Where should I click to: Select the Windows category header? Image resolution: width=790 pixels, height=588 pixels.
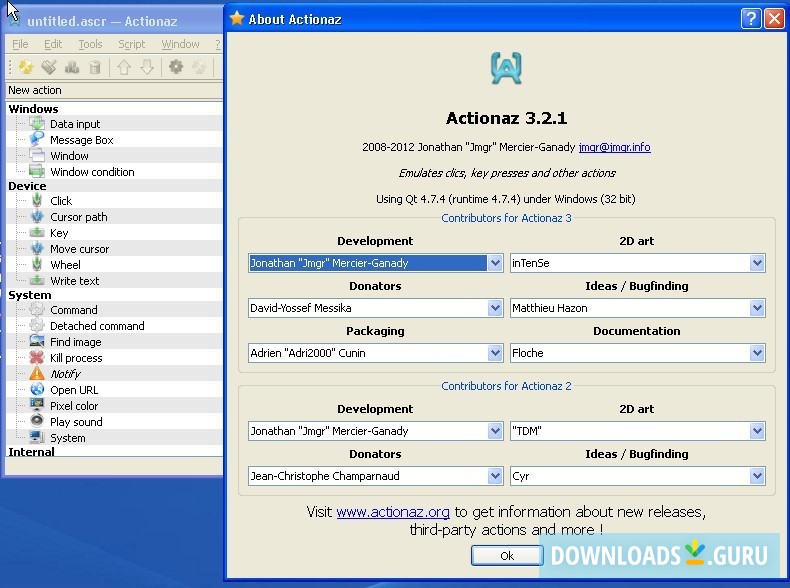pyautogui.click(x=33, y=109)
